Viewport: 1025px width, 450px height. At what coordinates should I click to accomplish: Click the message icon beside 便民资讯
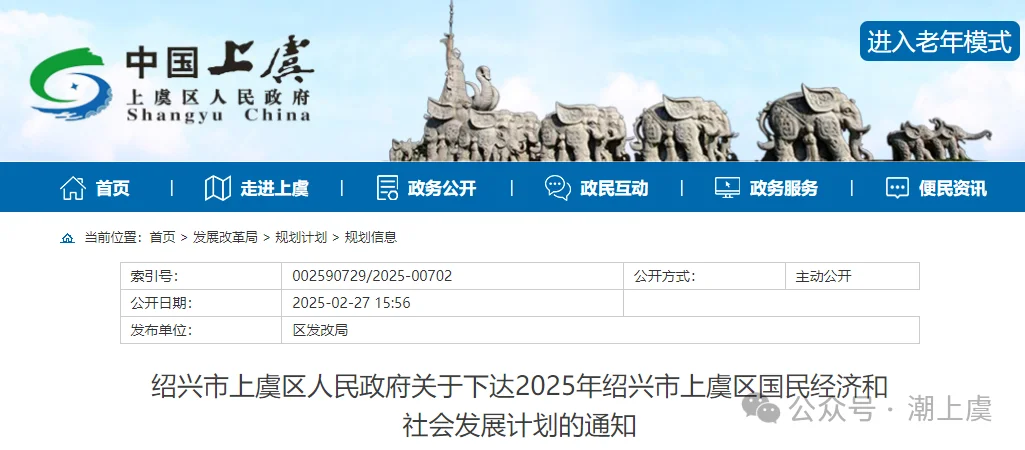[x=897, y=188]
